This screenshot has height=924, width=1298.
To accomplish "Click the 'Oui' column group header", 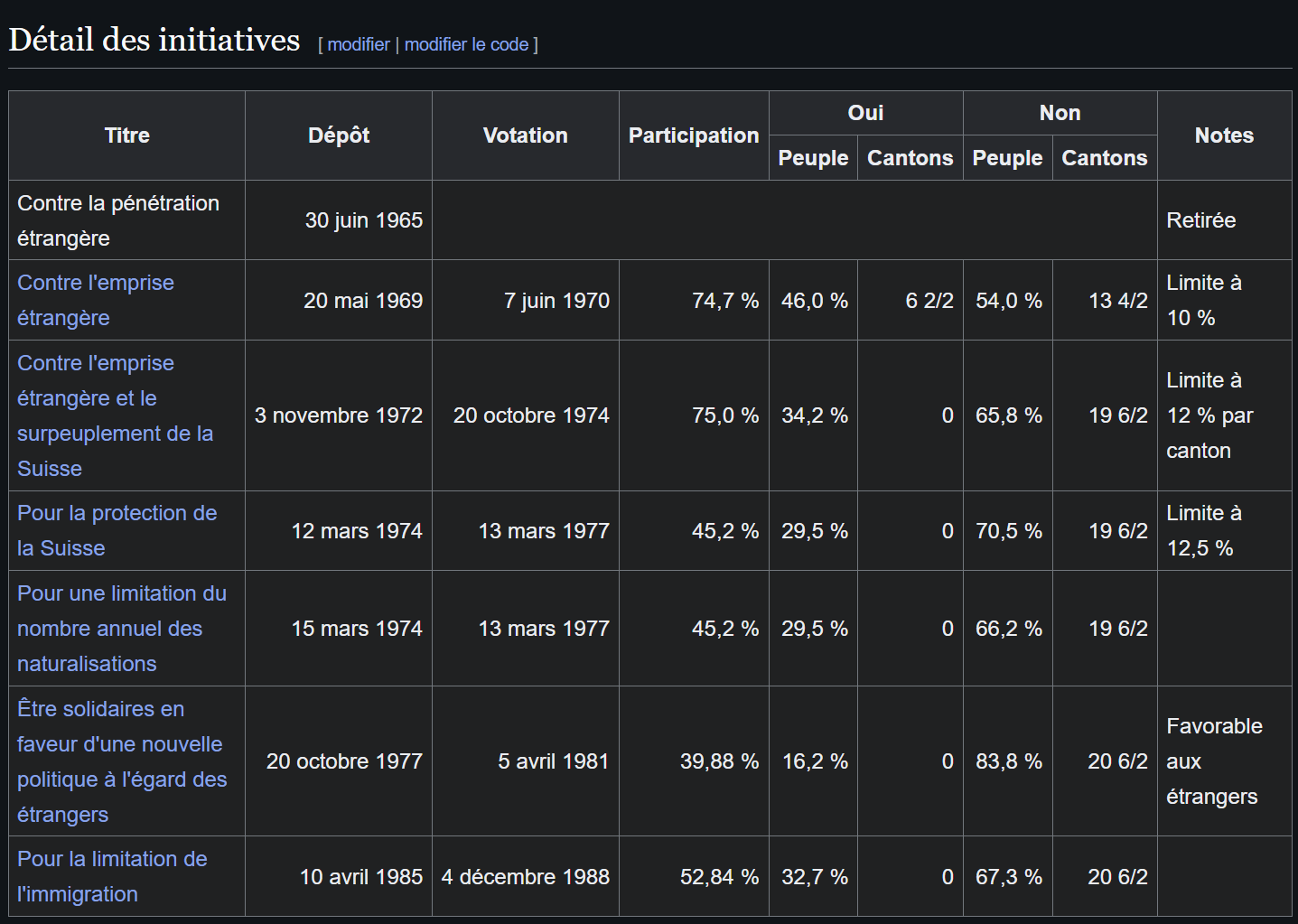I will (866, 113).
